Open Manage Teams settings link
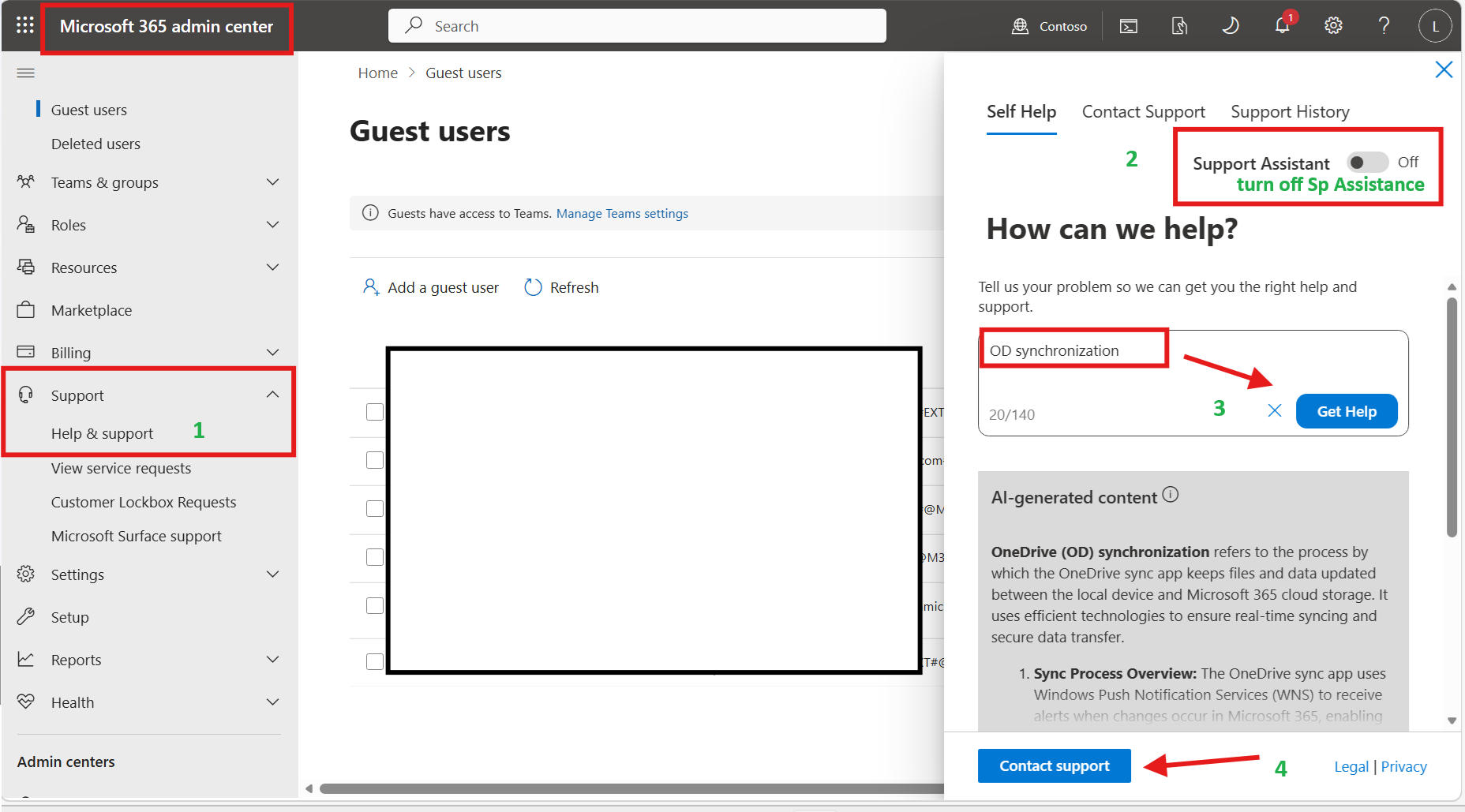The image size is (1465, 812). 622,213
